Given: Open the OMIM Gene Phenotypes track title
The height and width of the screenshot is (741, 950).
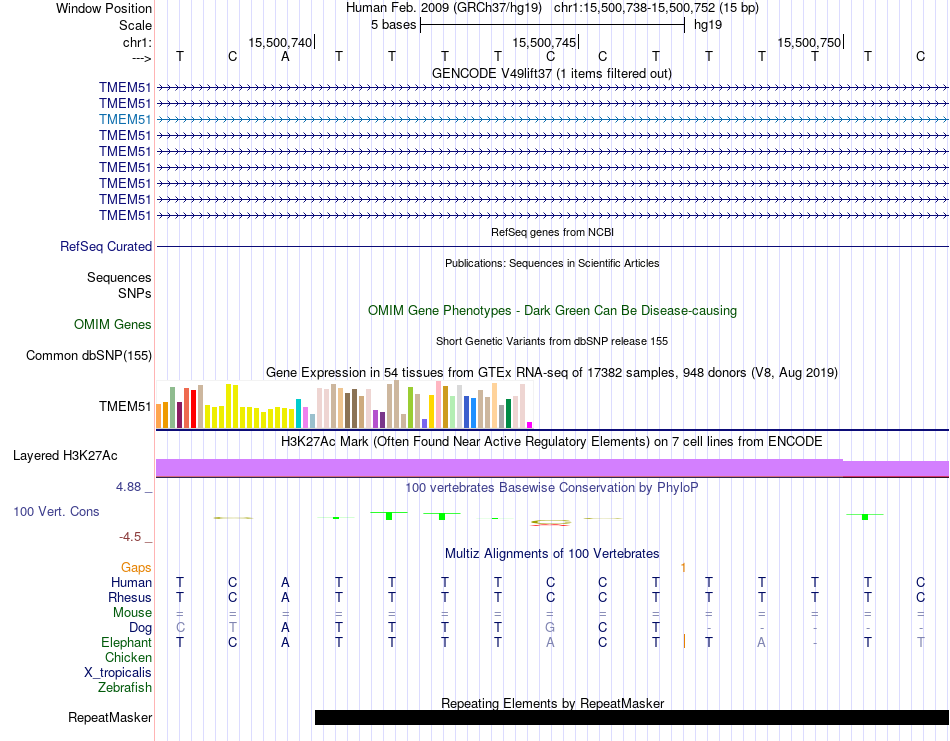Looking at the screenshot, I should [x=552, y=310].
